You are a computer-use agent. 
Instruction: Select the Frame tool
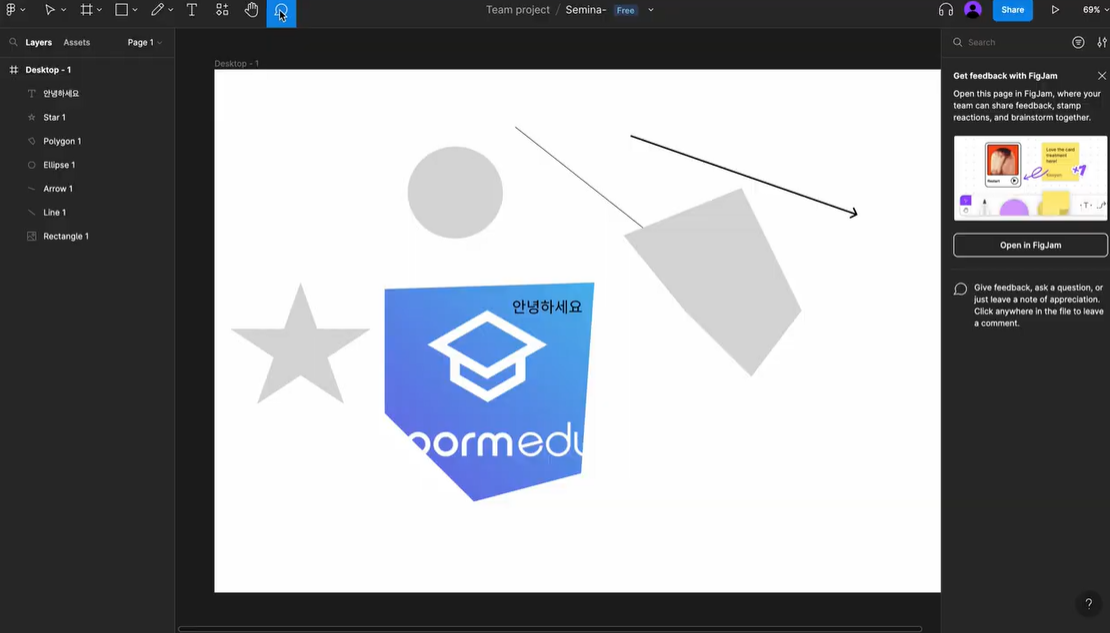tap(86, 10)
